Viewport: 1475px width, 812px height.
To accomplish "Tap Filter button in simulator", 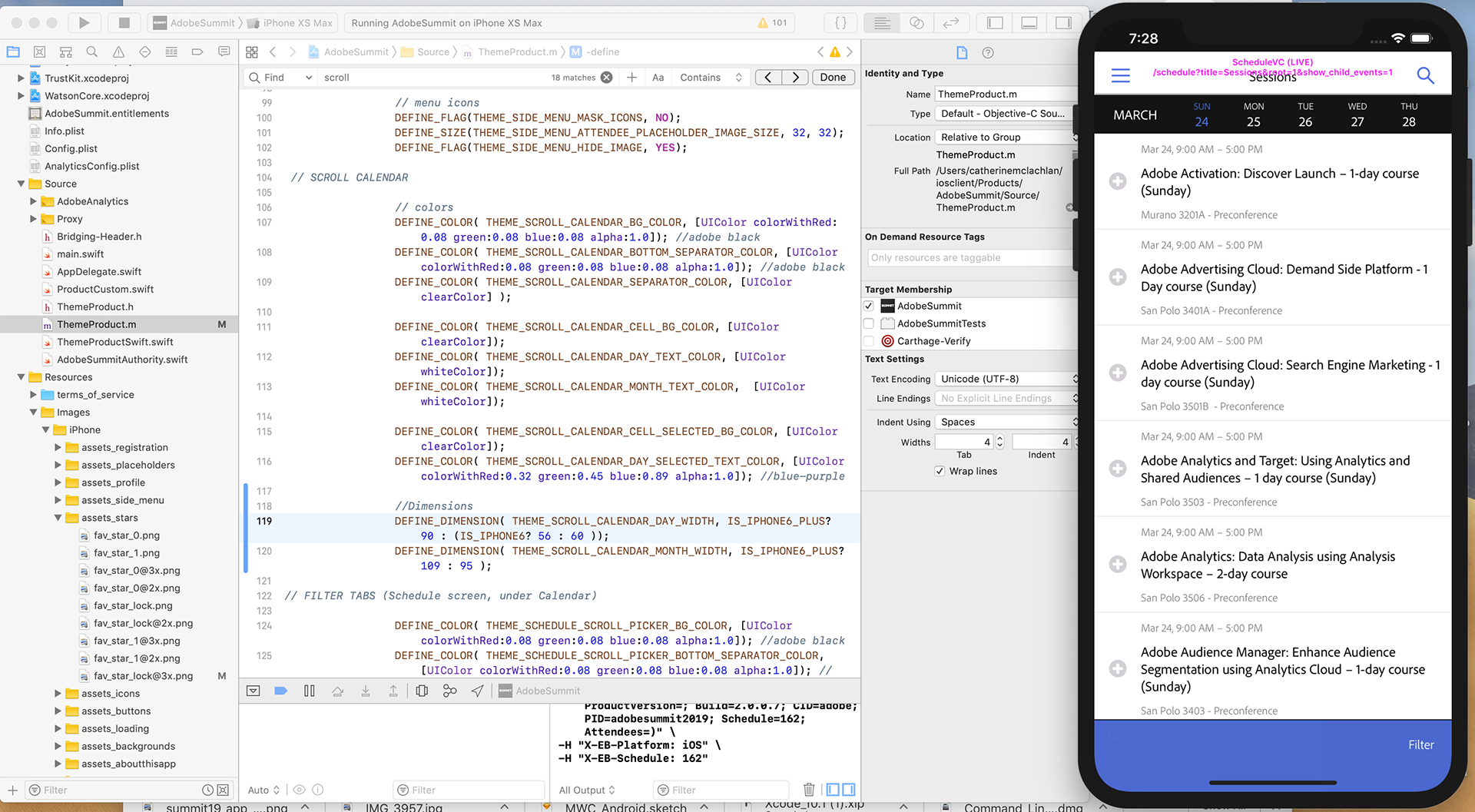I will pyautogui.click(x=1421, y=745).
